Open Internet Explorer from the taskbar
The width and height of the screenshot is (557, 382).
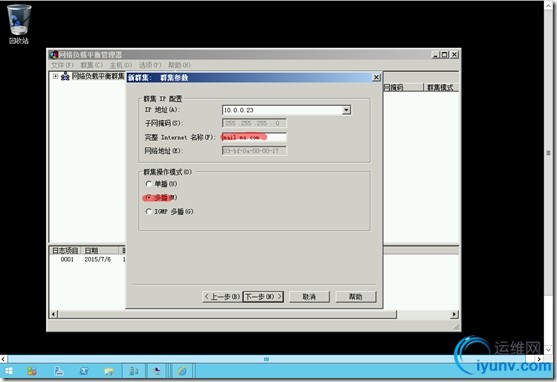[x=182, y=371]
